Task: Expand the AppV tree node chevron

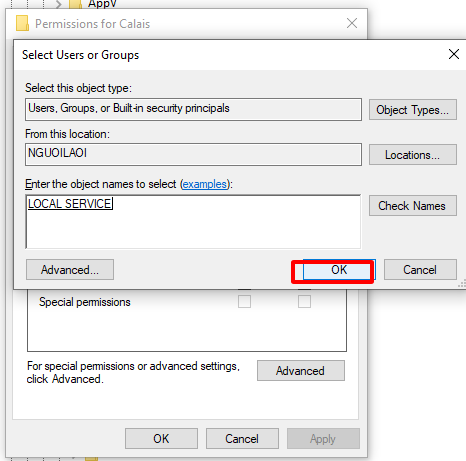Action: tap(59, 4)
